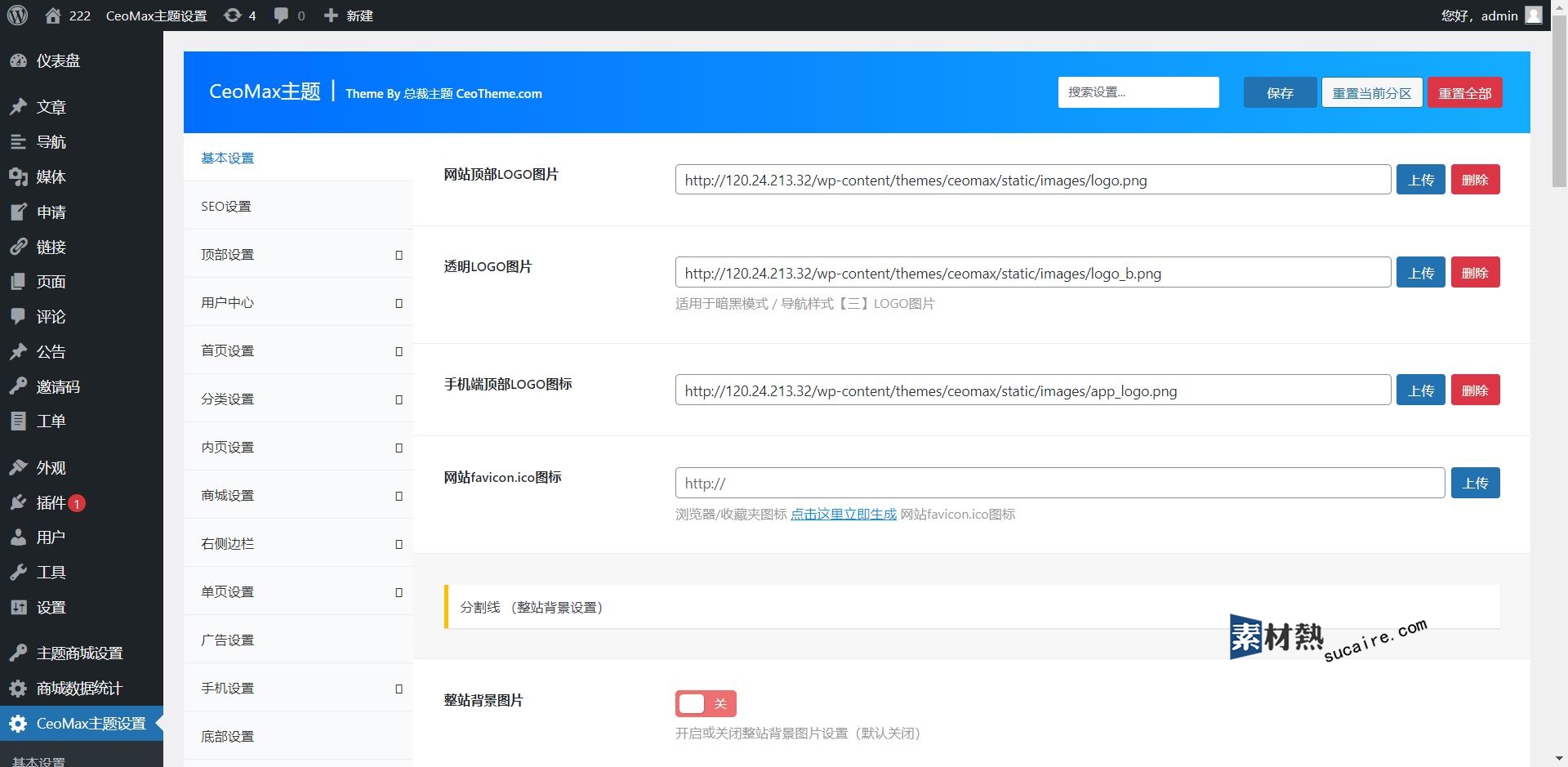1568x767 pixels.
Task: Click 上传 for 透明LOGO图片
Action: [x=1421, y=273]
